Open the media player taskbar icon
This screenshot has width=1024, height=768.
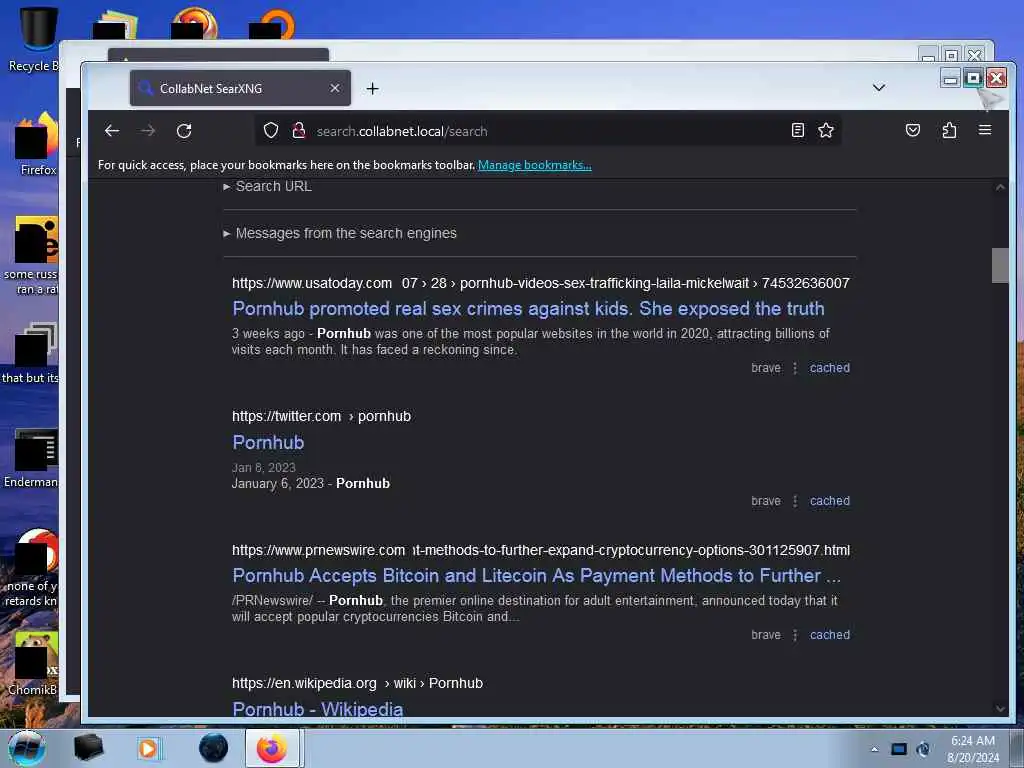[148, 748]
